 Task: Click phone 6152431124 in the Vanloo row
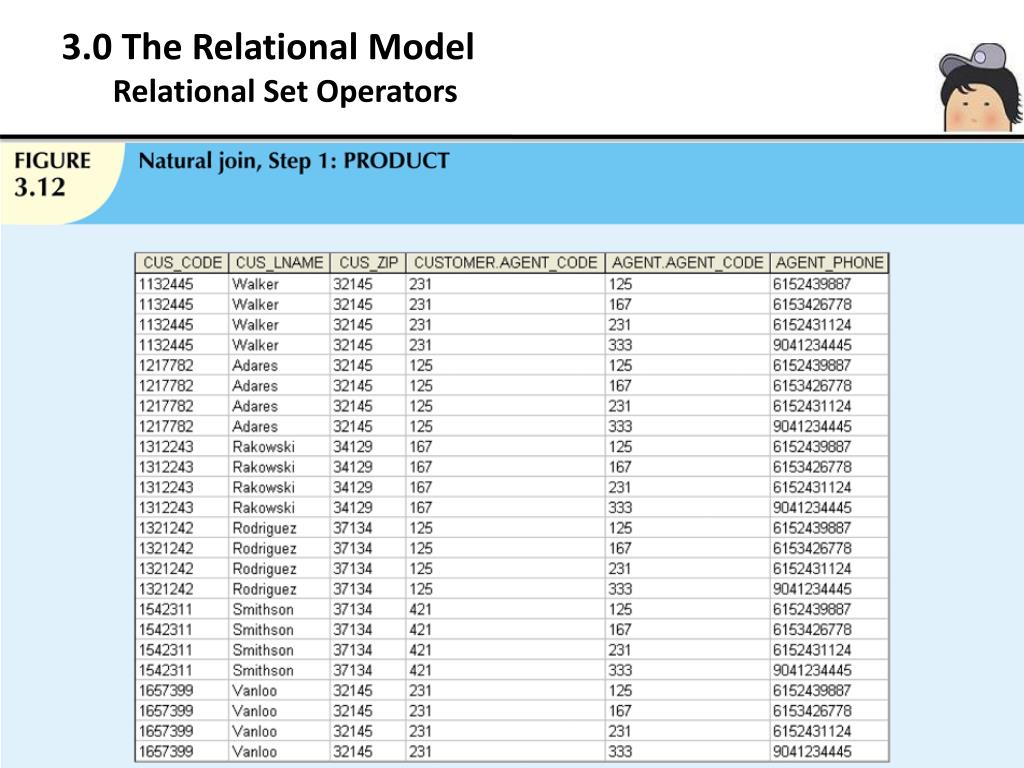(x=812, y=731)
